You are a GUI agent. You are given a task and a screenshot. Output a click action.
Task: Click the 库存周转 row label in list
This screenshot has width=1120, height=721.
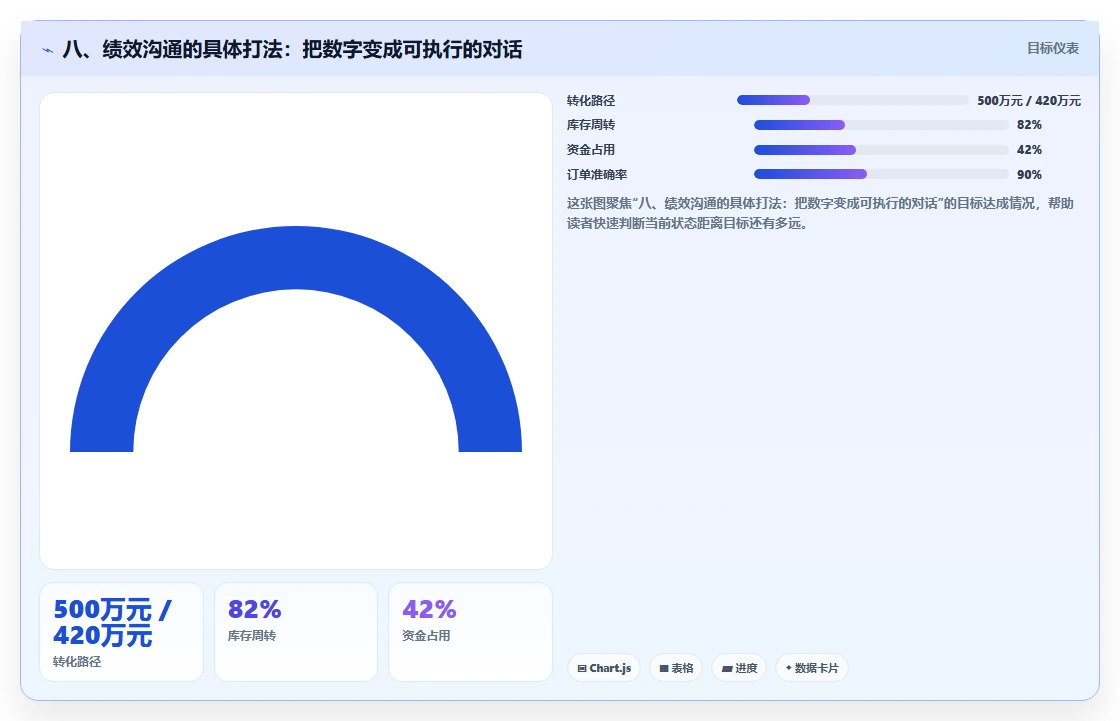(591, 125)
